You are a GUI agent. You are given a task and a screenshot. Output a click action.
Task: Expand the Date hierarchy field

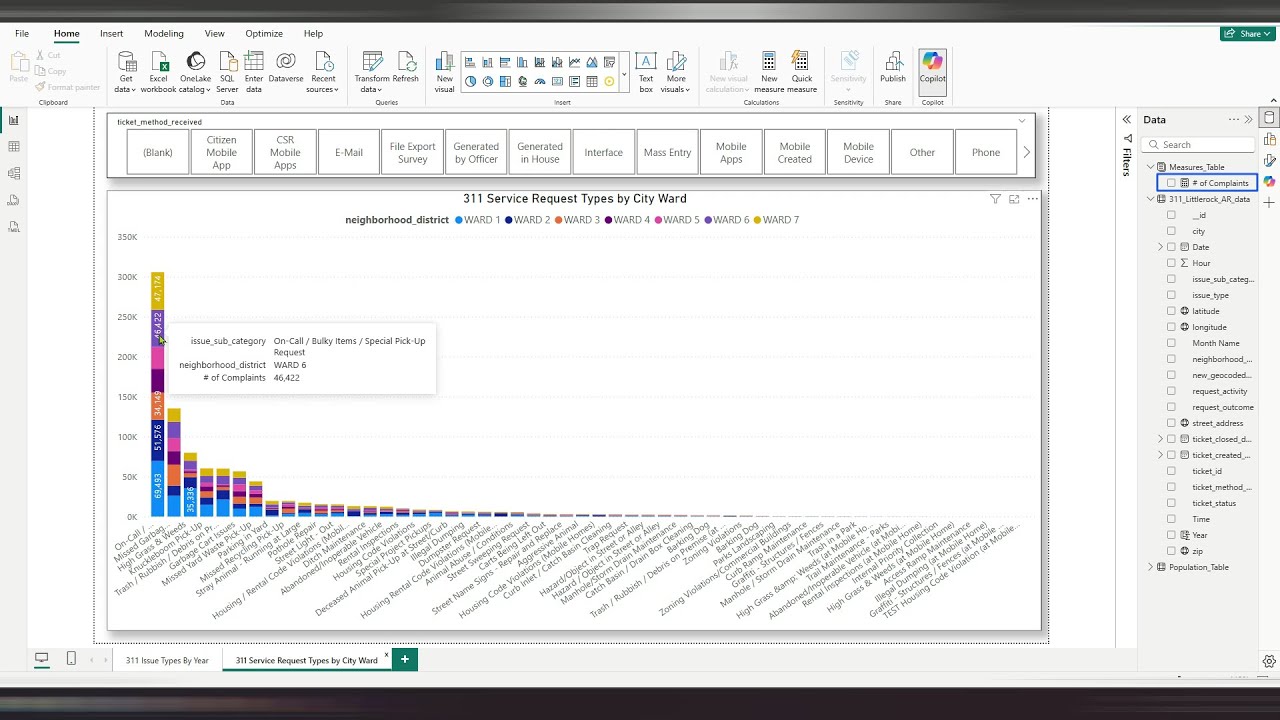click(1160, 247)
